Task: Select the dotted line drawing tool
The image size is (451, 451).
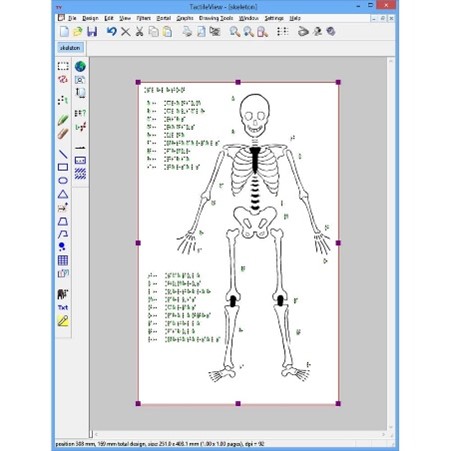Action: (x=63, y=100)
